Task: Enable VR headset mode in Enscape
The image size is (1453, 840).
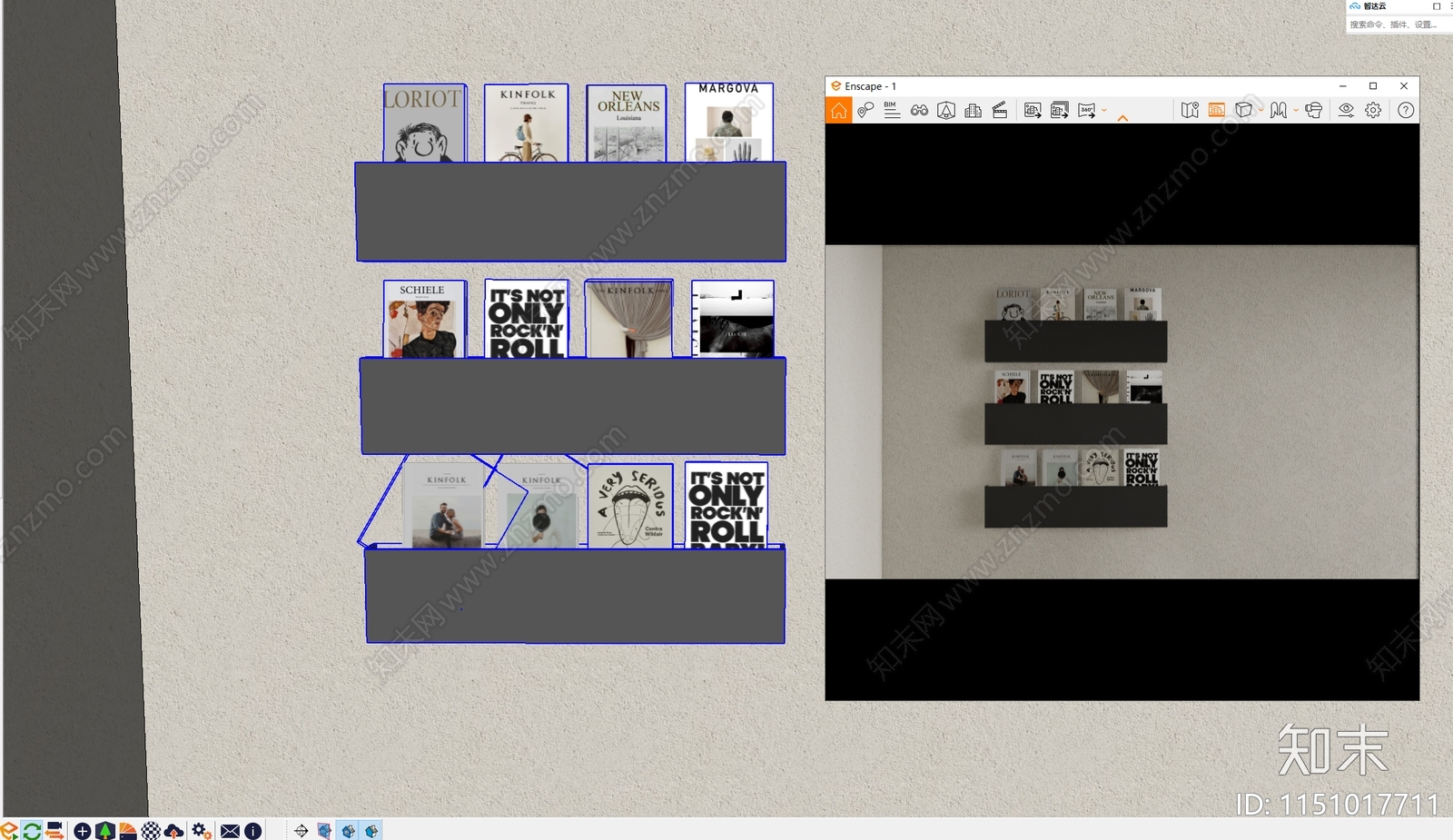Action: (x=1313, y=110)
